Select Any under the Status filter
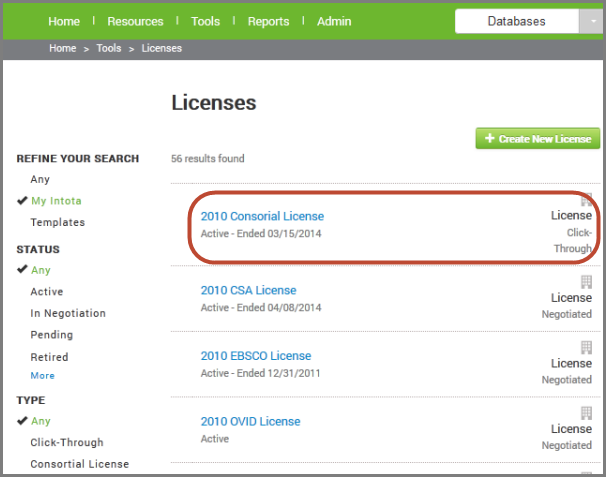The height and width of the screenshot is (477, 606). (41, 270)
